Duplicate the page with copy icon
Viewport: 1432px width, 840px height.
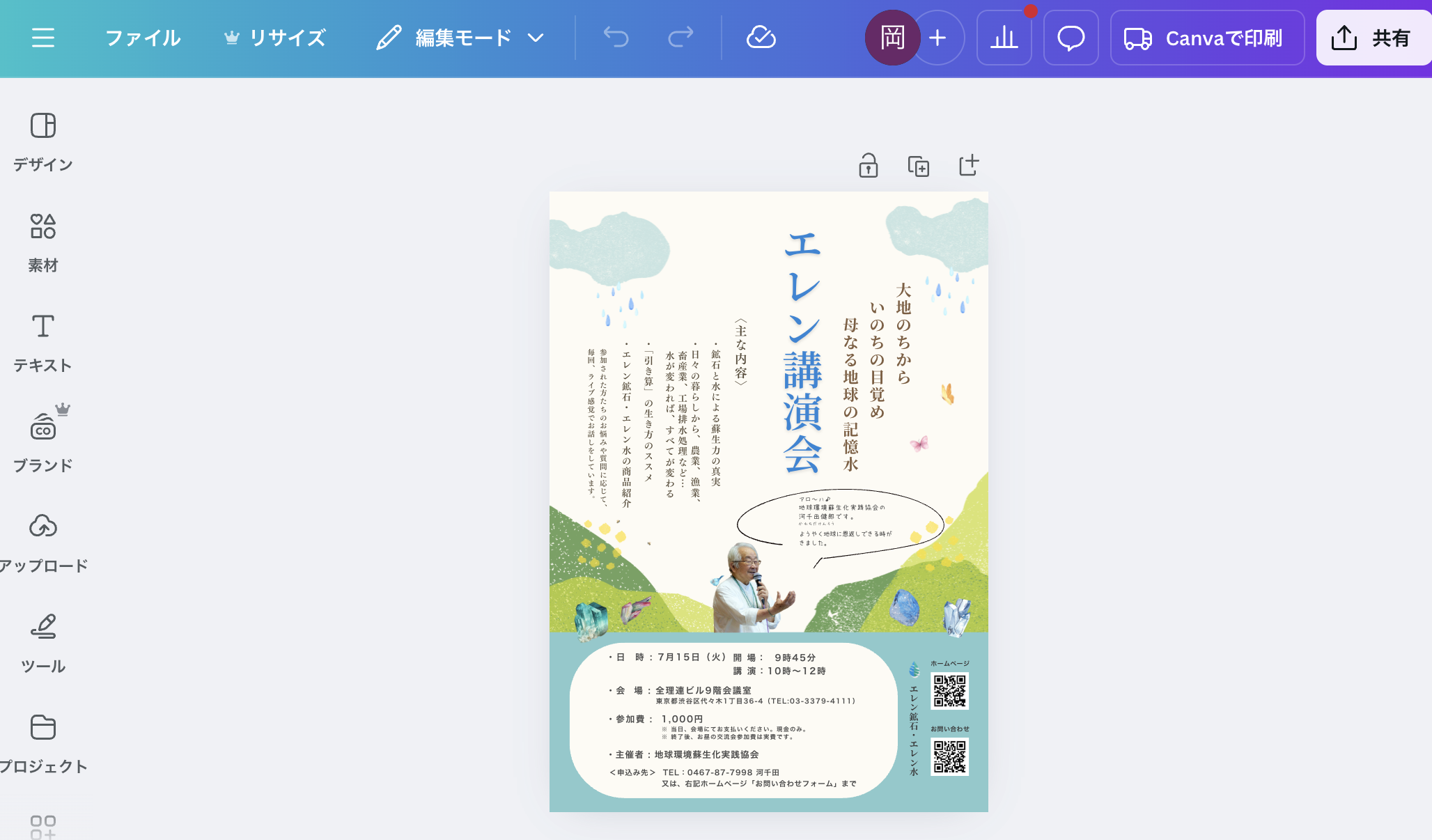point(918,166)
